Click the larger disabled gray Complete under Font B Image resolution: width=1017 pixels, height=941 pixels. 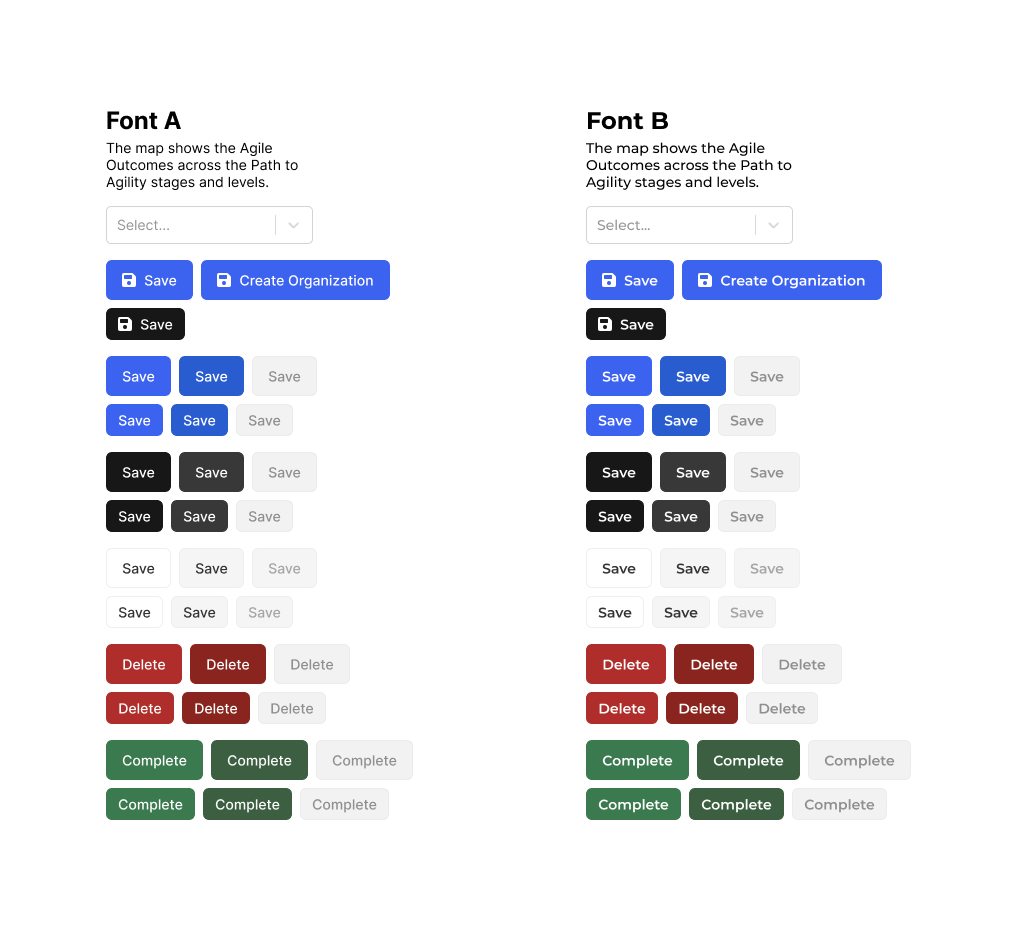(x=859, y=761)
